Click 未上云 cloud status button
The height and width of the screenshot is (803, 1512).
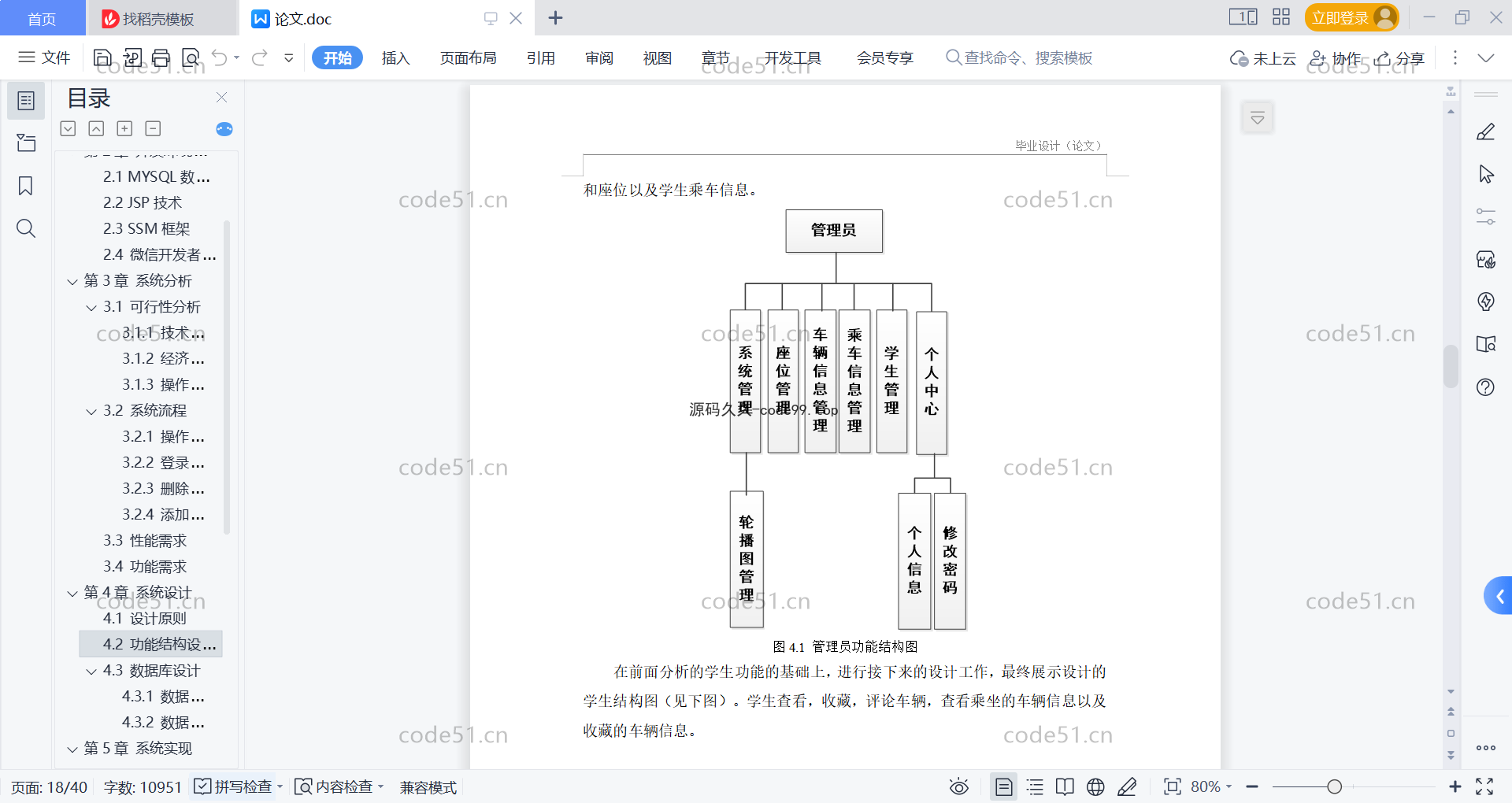coord(1263,58)
